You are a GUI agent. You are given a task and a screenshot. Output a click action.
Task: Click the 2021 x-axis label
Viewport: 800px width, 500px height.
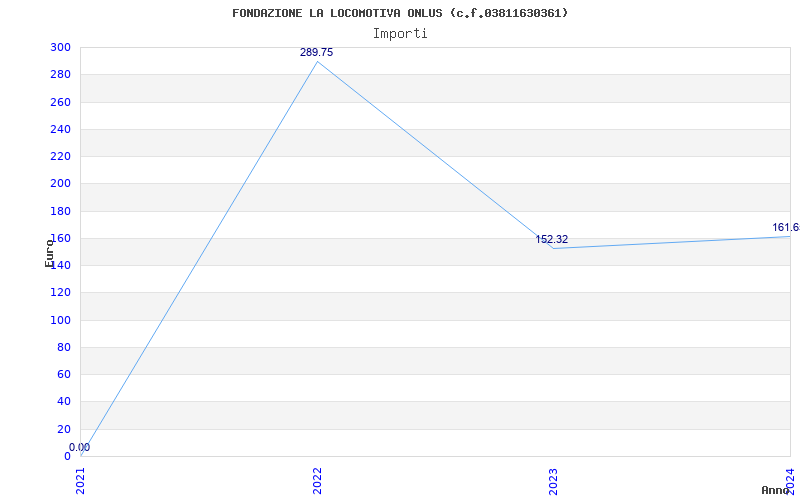click(81, 481)
